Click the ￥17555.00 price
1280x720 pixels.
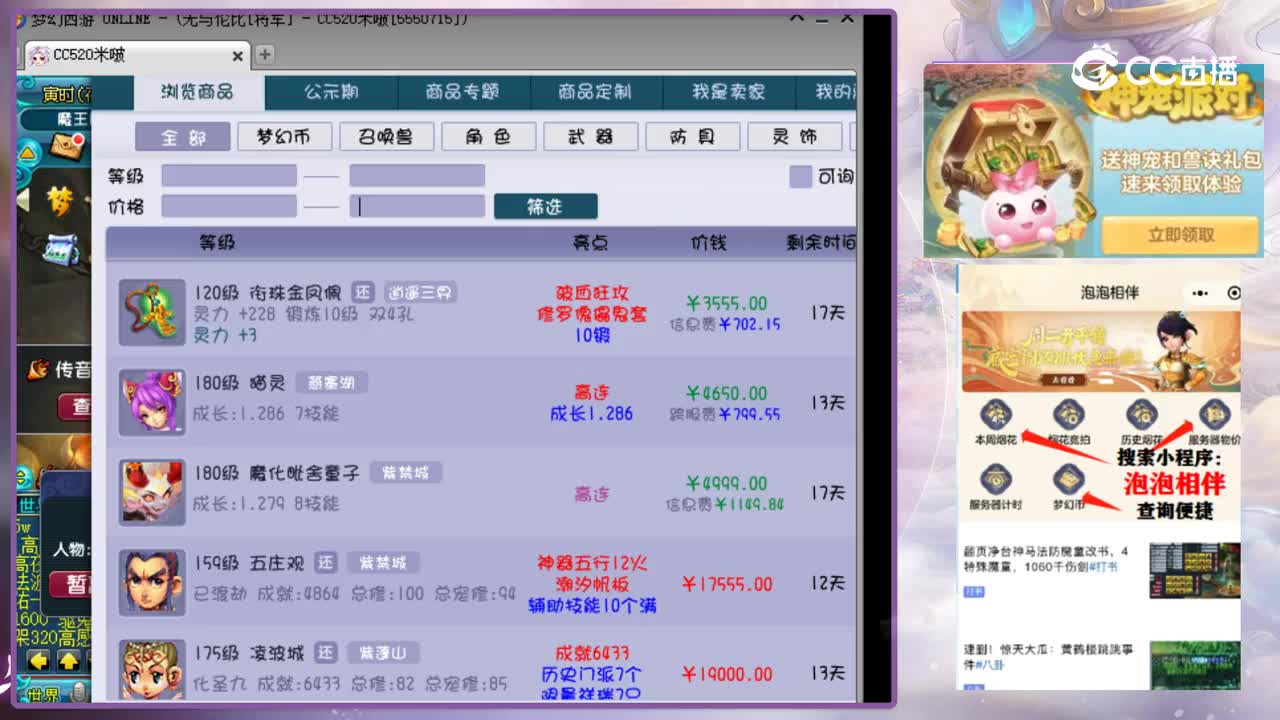point(727,584)
